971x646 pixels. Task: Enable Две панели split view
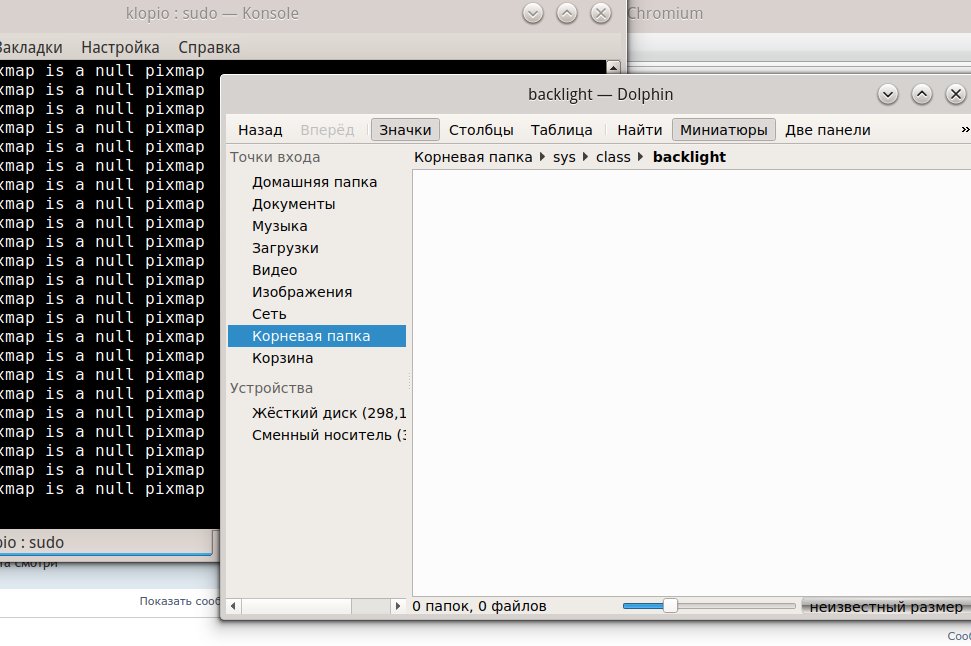pyautogui.click(x=827, y=130)
